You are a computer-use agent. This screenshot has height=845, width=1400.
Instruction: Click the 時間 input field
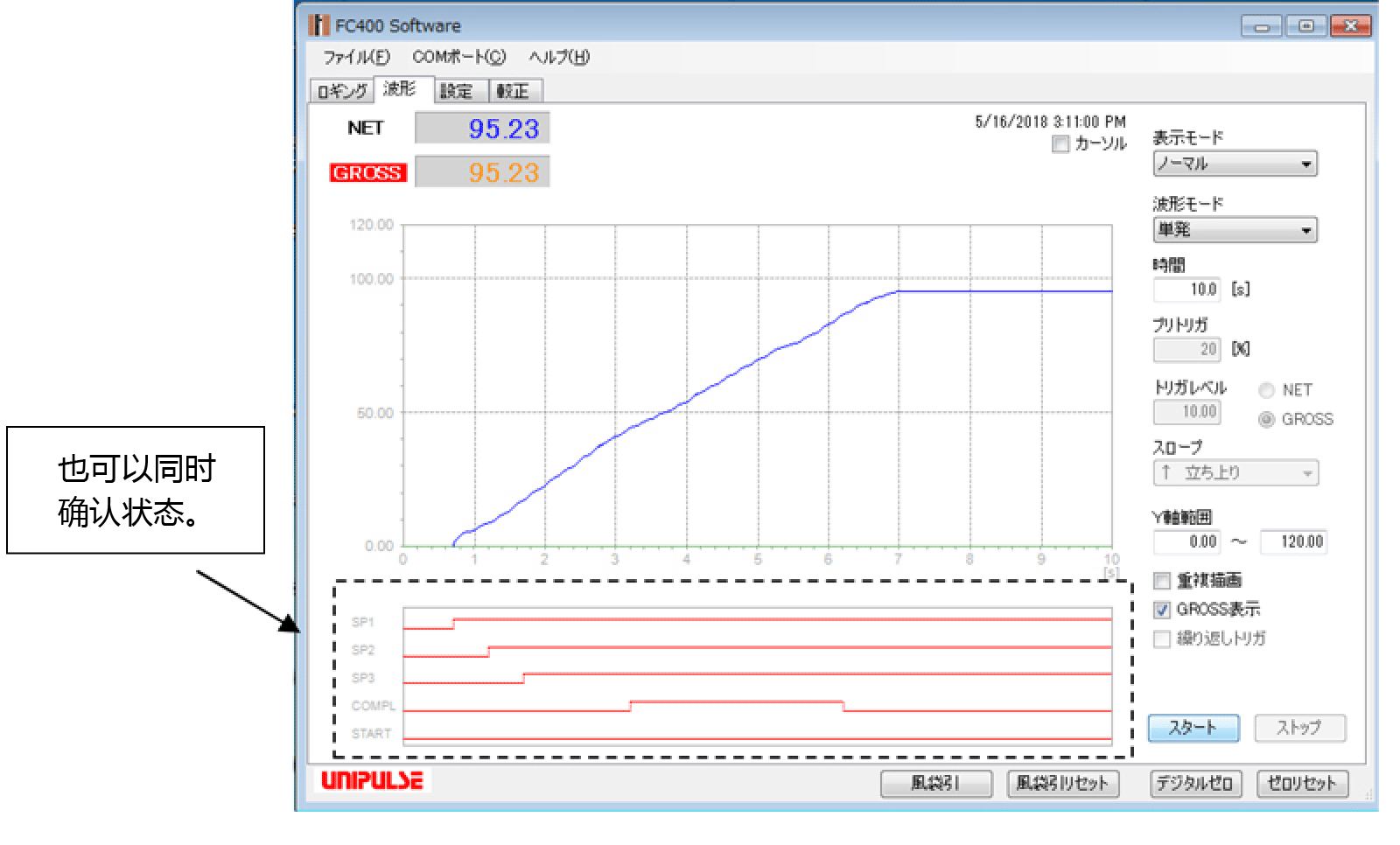tap(1187, 290)
